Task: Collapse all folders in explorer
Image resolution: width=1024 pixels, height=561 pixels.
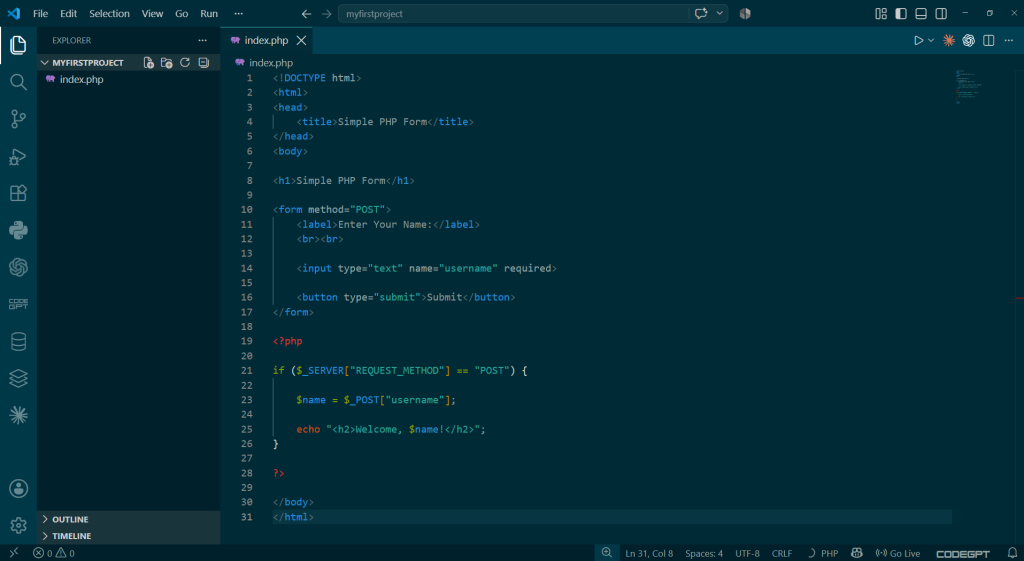Action: point(204,63)
